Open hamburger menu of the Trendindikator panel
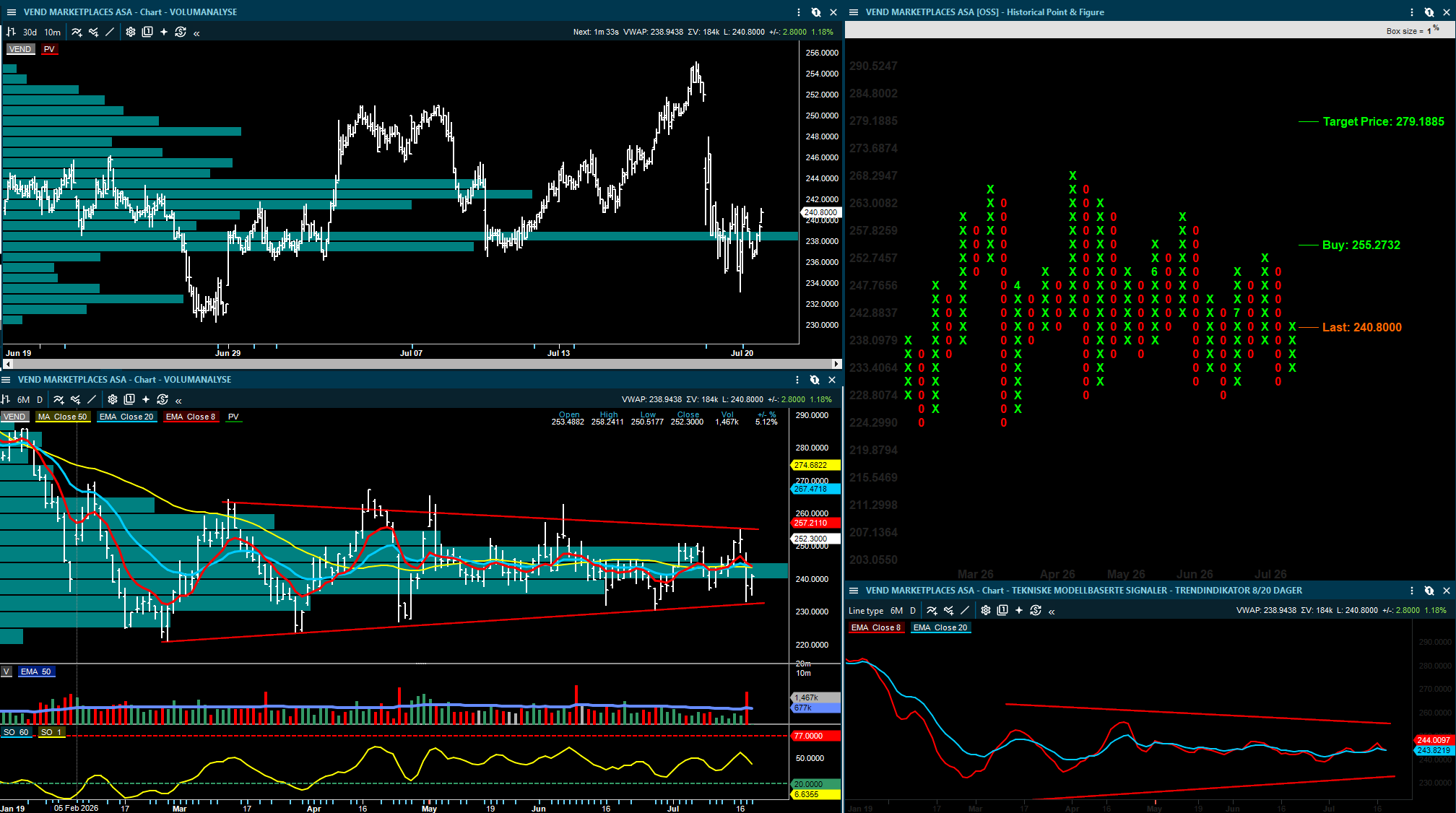The height and width of the screenshot is (813, 1456). (854, 591)
